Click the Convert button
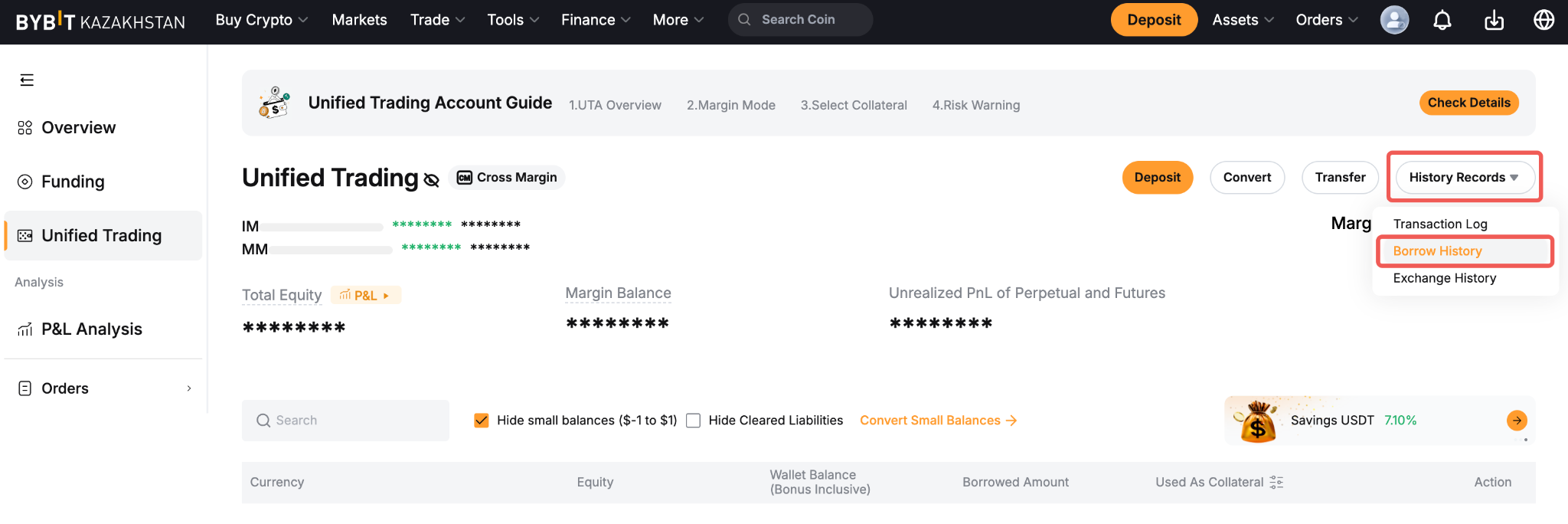The width and height of the screenshot is (1568, 524). click(x=1247, y=177)
